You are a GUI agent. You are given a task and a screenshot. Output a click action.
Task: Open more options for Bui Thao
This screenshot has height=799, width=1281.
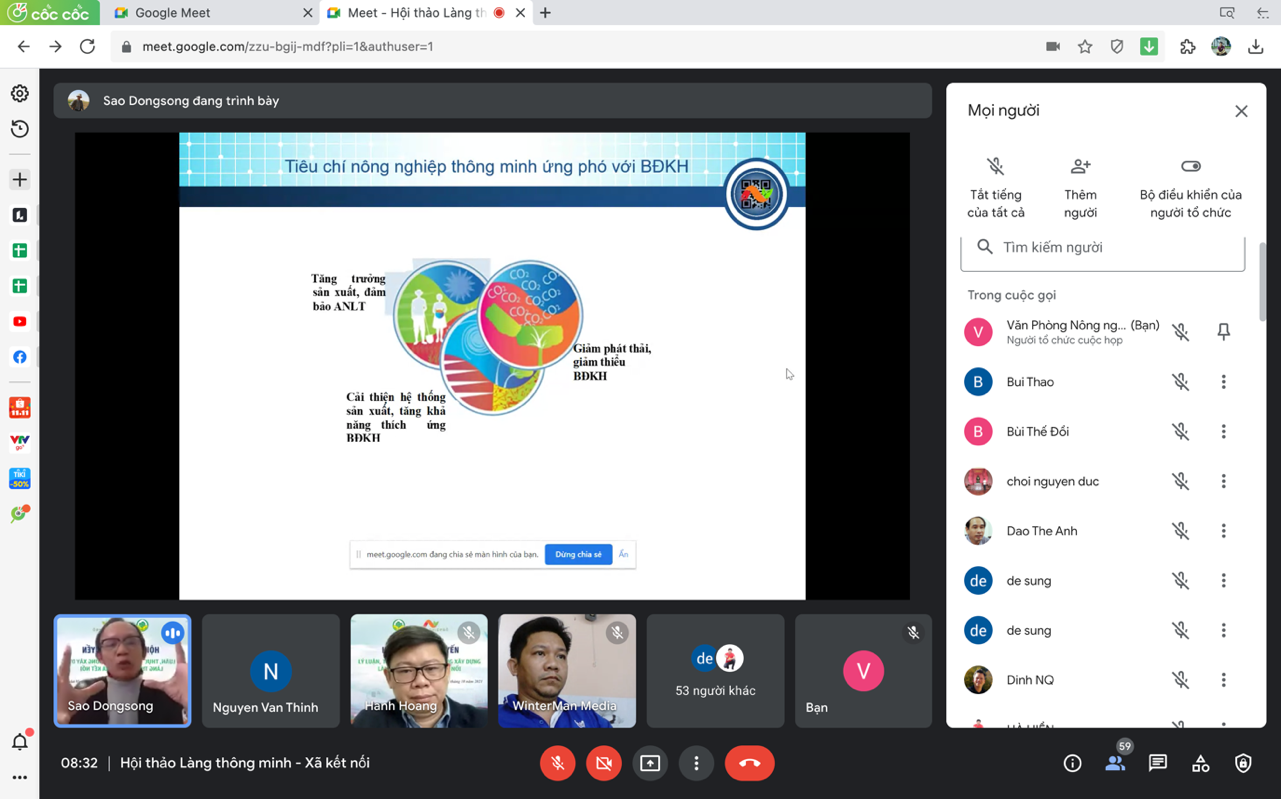pyautogui.click(x=1223, y=382)
